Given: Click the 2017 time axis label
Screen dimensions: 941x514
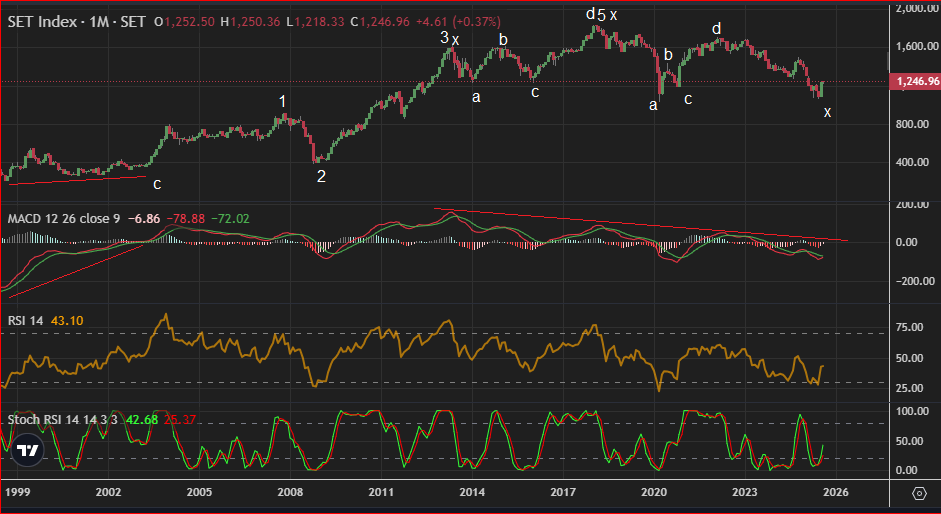Looking at the screenshot, I should click(x=563, y=492).
